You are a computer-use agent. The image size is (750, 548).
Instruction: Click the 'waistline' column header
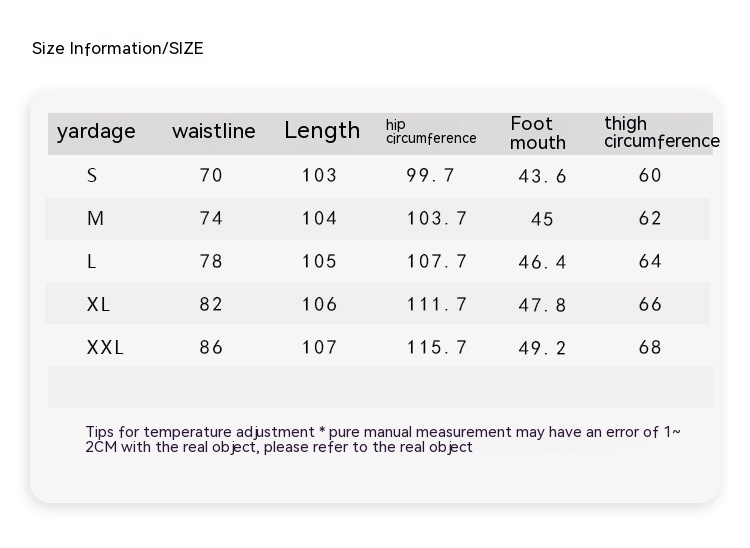point(213,131)
